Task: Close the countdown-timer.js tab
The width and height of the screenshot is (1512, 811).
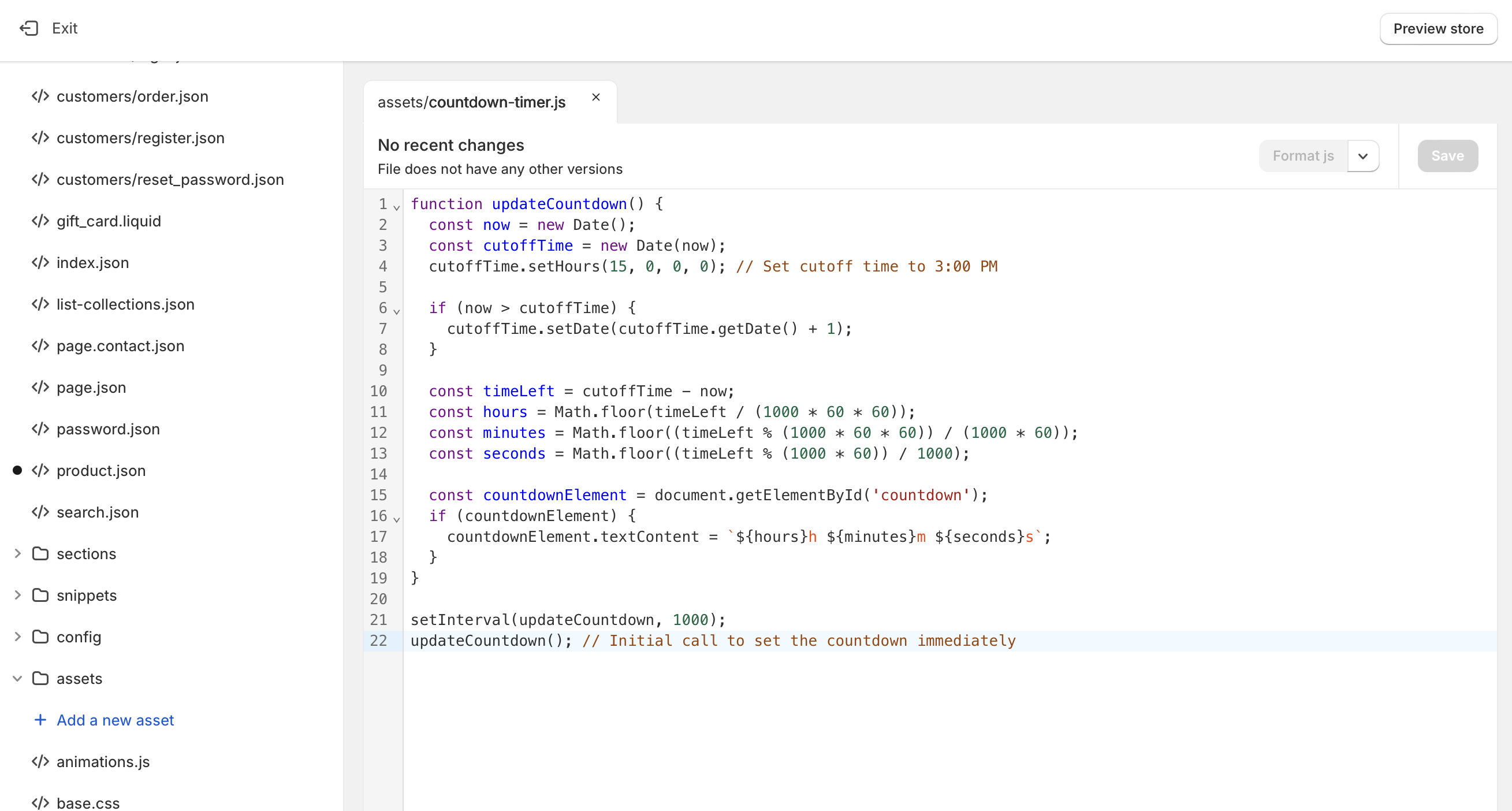Action: [x=596, y=98]
